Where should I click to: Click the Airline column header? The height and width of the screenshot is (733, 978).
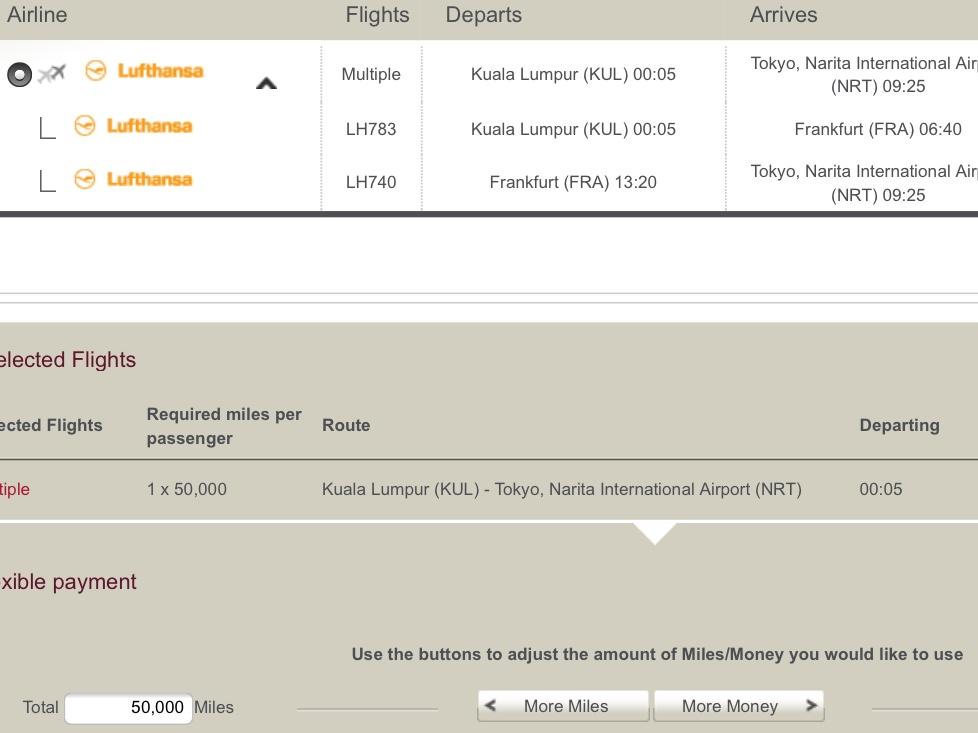pos(37,15)
